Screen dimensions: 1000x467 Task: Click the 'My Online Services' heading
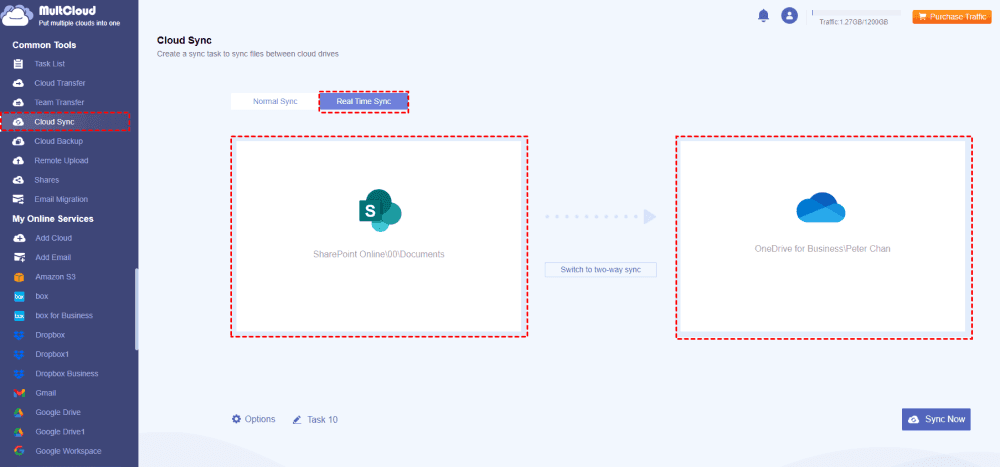point(53,219)
